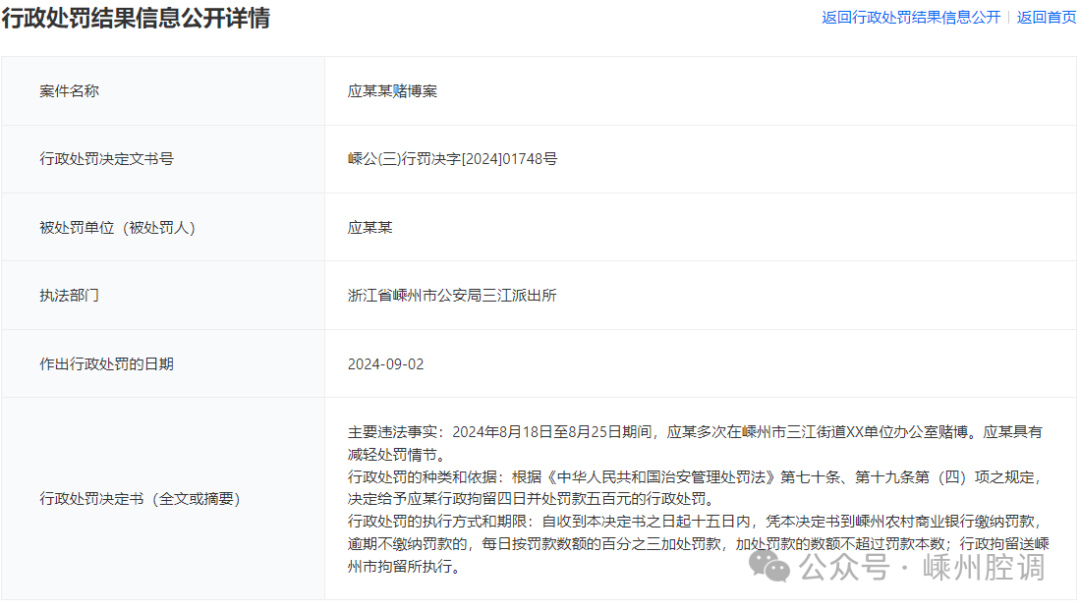The image size is (1080, 610).
Task: Click the punished person value 应某某
Action: click(x=370, y=227)
